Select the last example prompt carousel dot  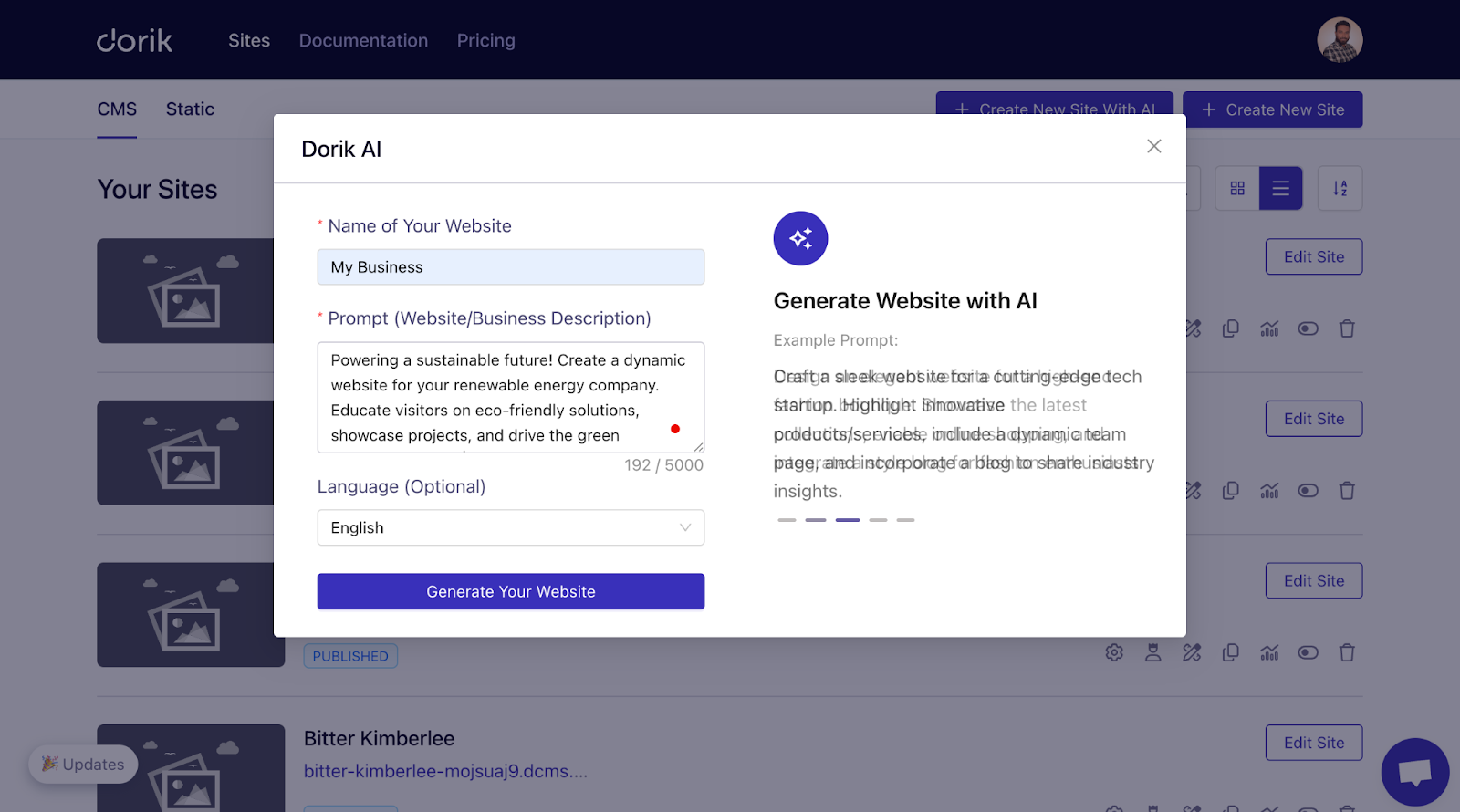(905, 520)
